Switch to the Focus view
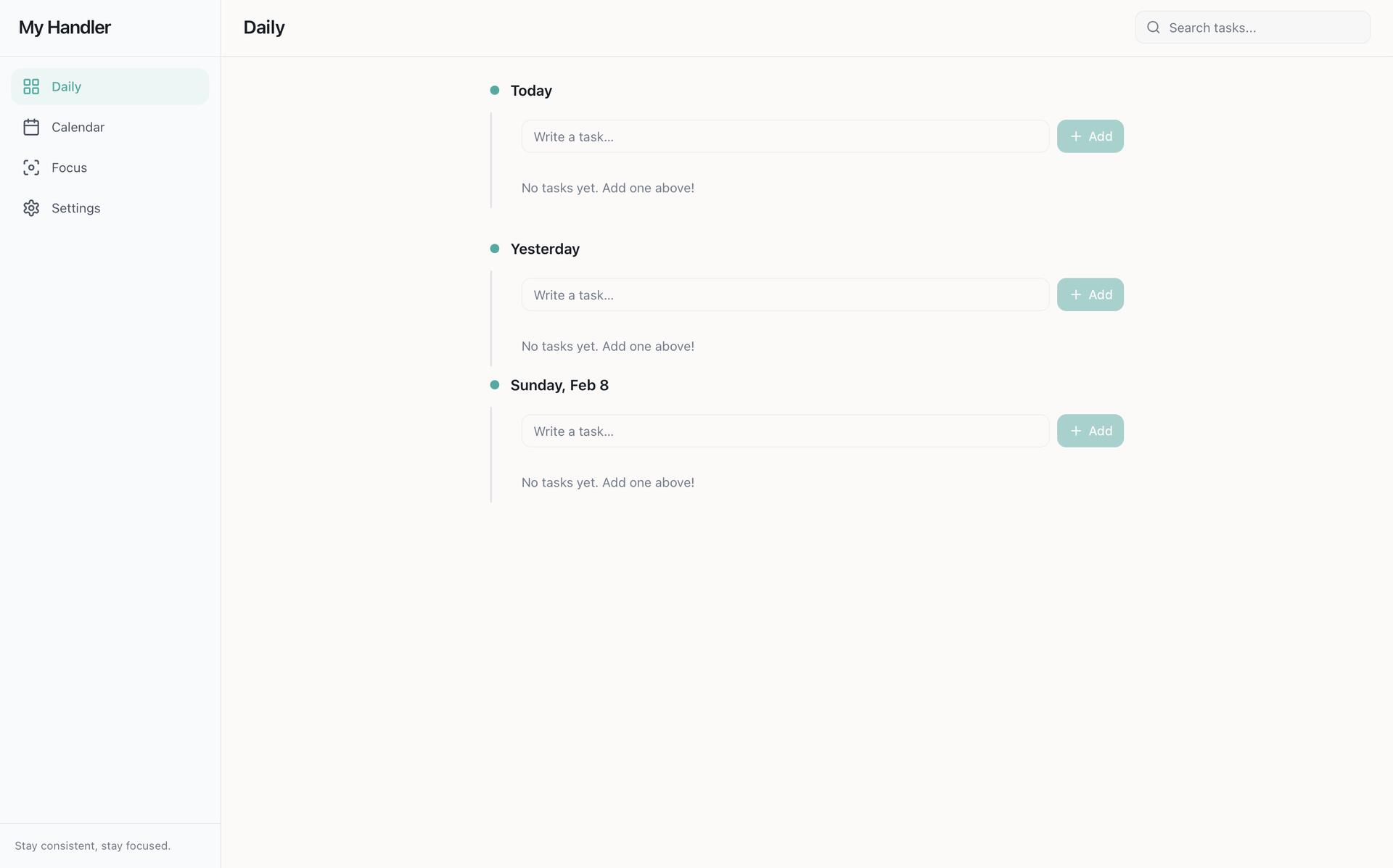1393x868 pixels. (x=70, y=168)
